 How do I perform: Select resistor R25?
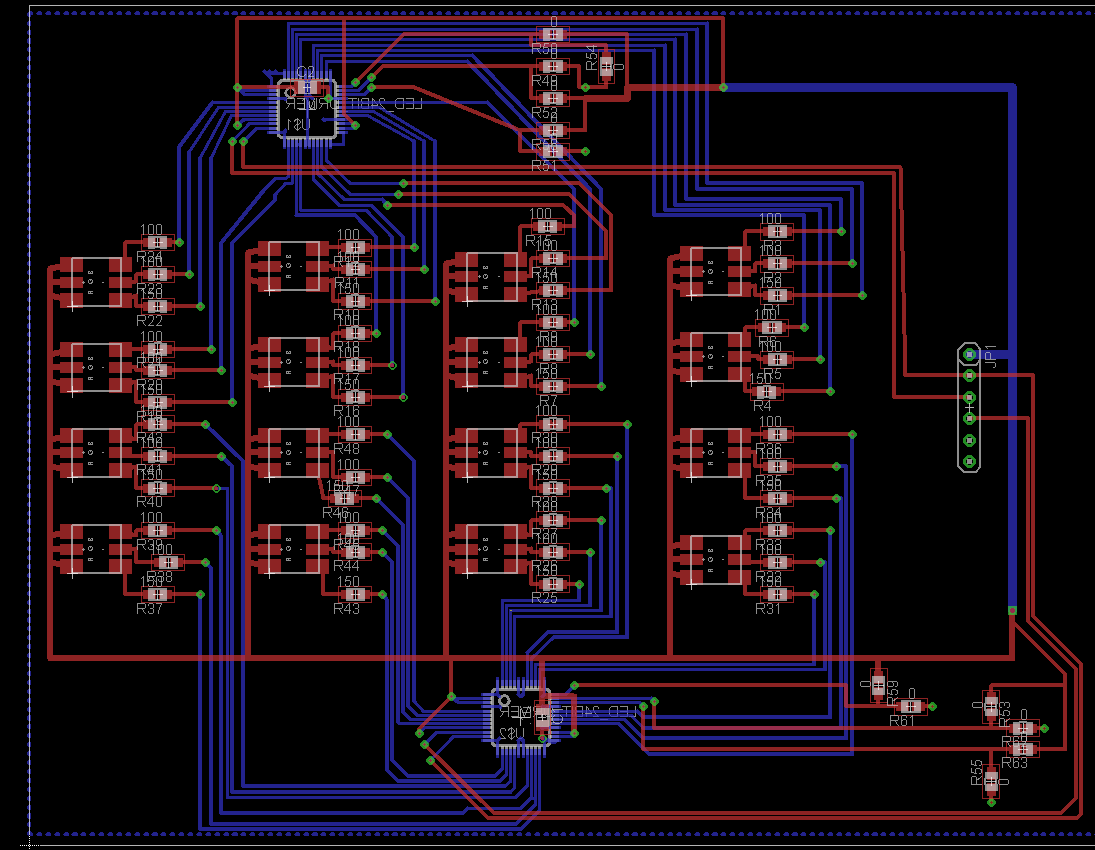pyautogui.click(x=549, y=584)
